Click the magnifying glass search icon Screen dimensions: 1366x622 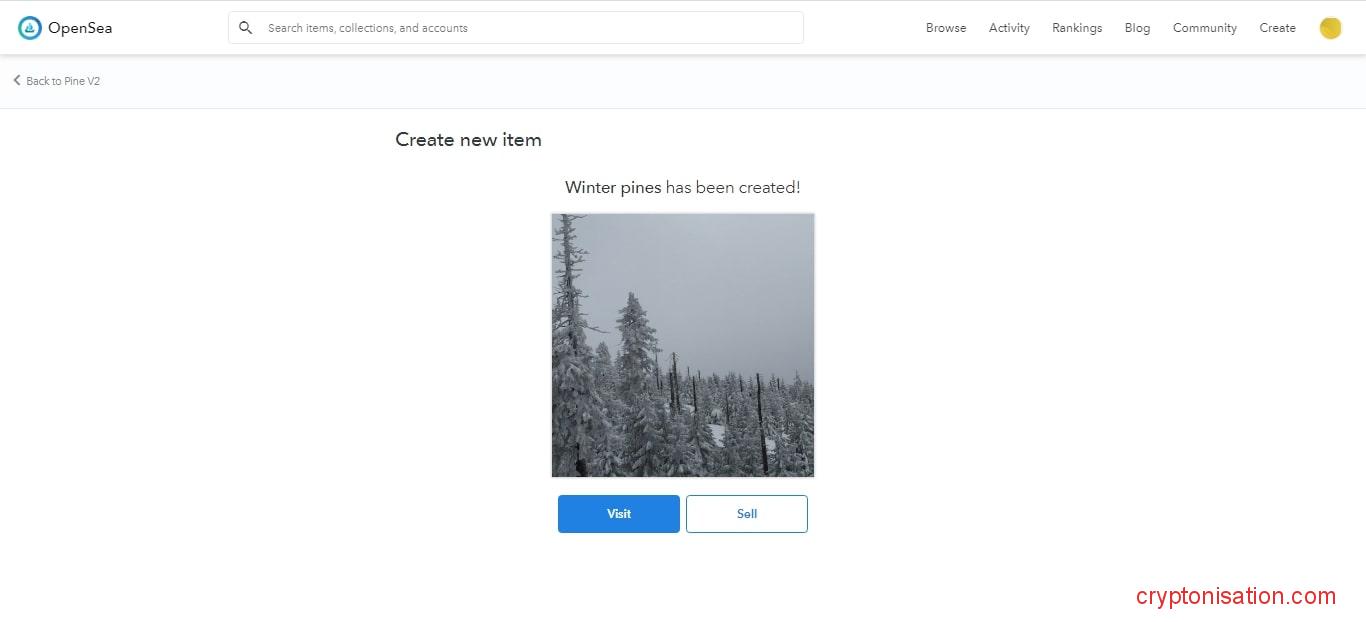coord(245,28)
